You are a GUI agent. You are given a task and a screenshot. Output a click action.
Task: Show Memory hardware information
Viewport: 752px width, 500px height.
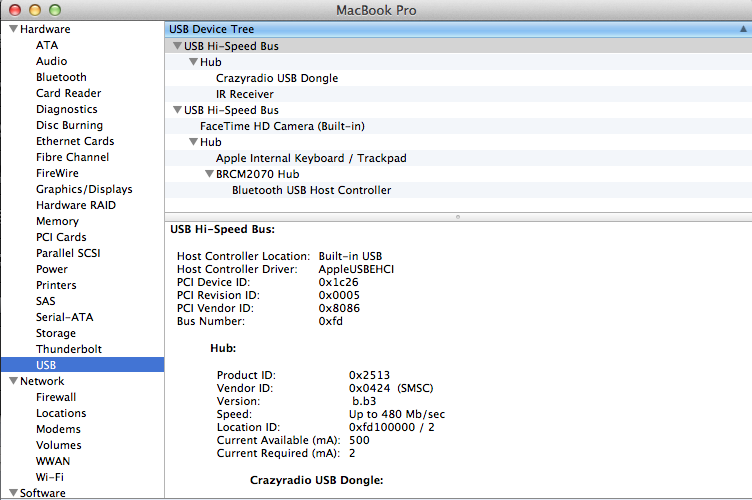point(57,221)
